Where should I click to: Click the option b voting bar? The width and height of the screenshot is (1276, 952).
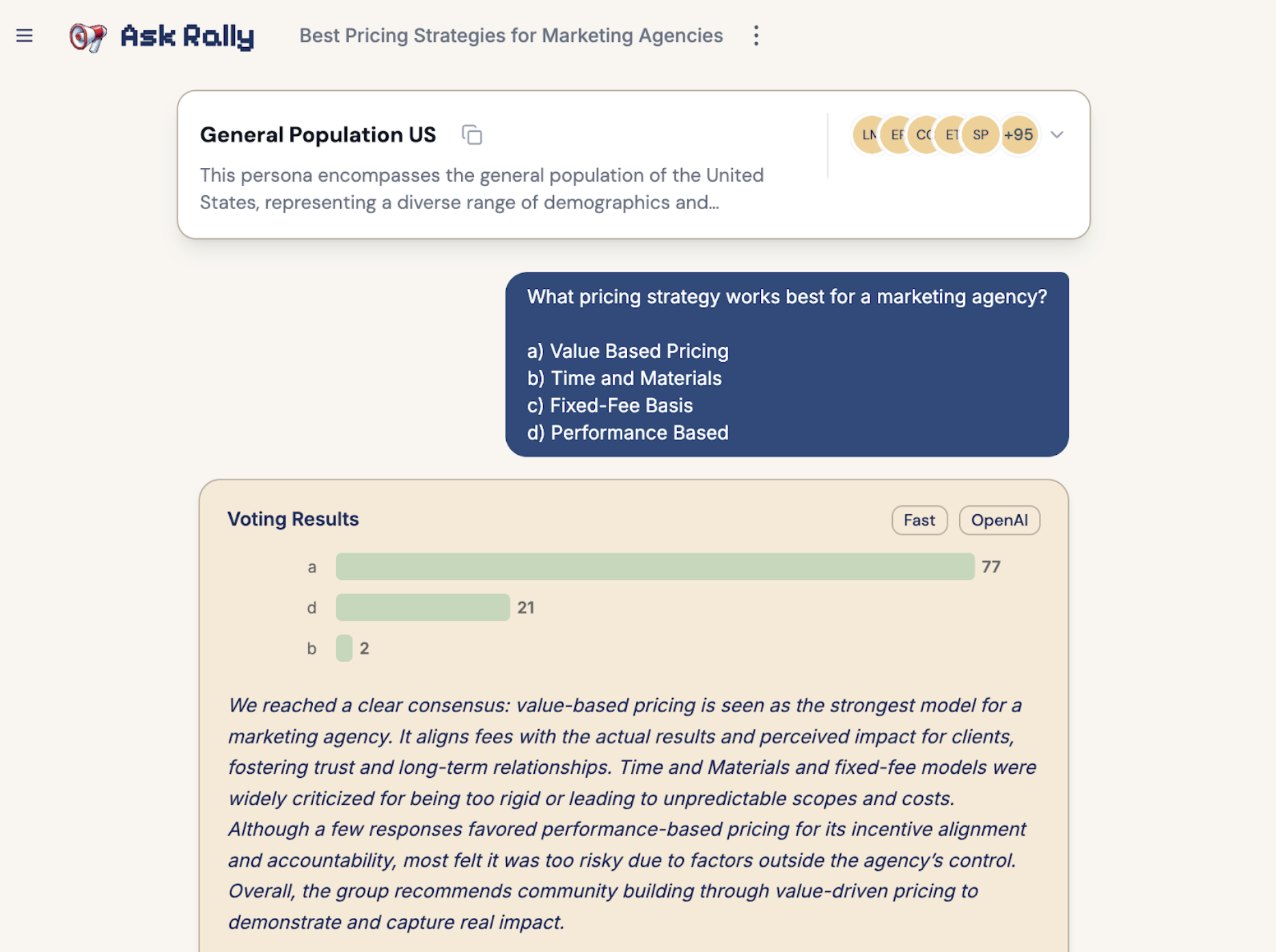(344, 648)
